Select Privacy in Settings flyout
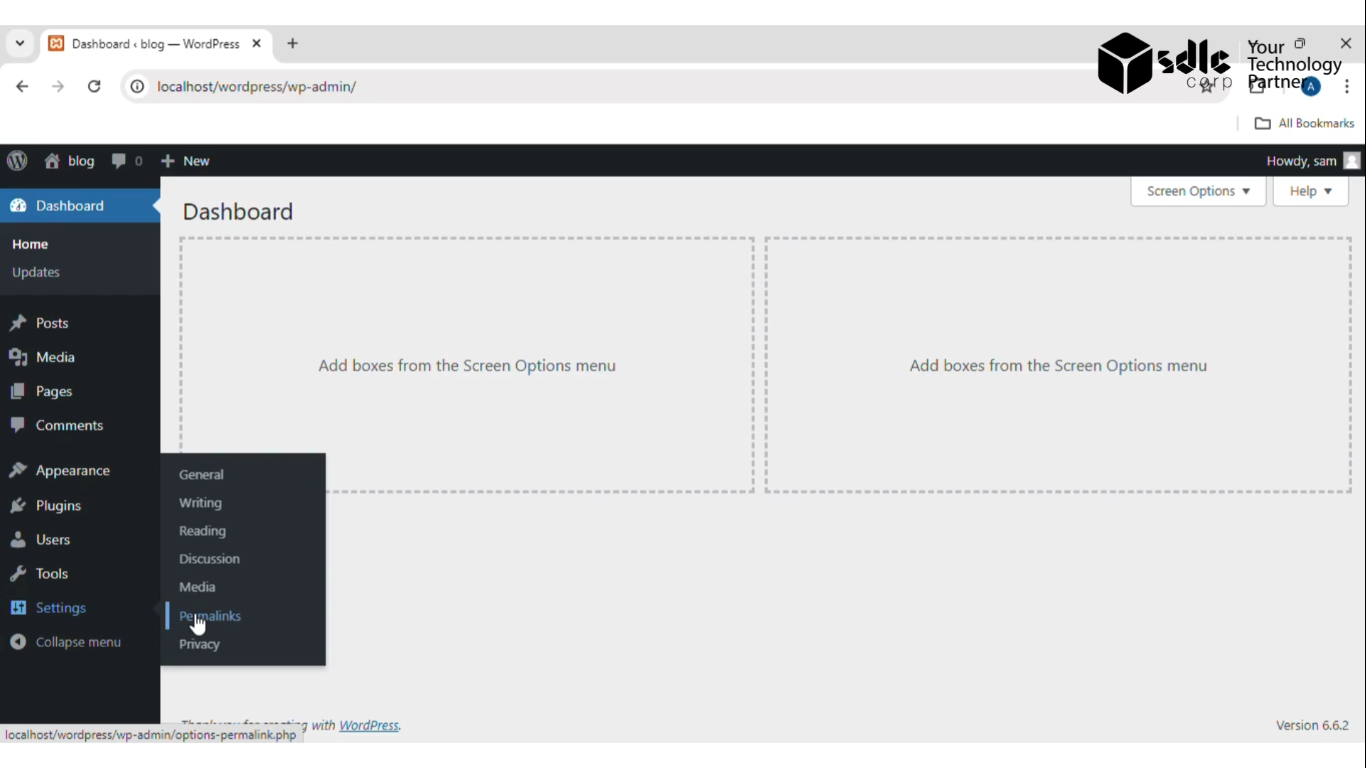Image resolution: width=1366 pixels, height=768 pixels. click(199, 644)
